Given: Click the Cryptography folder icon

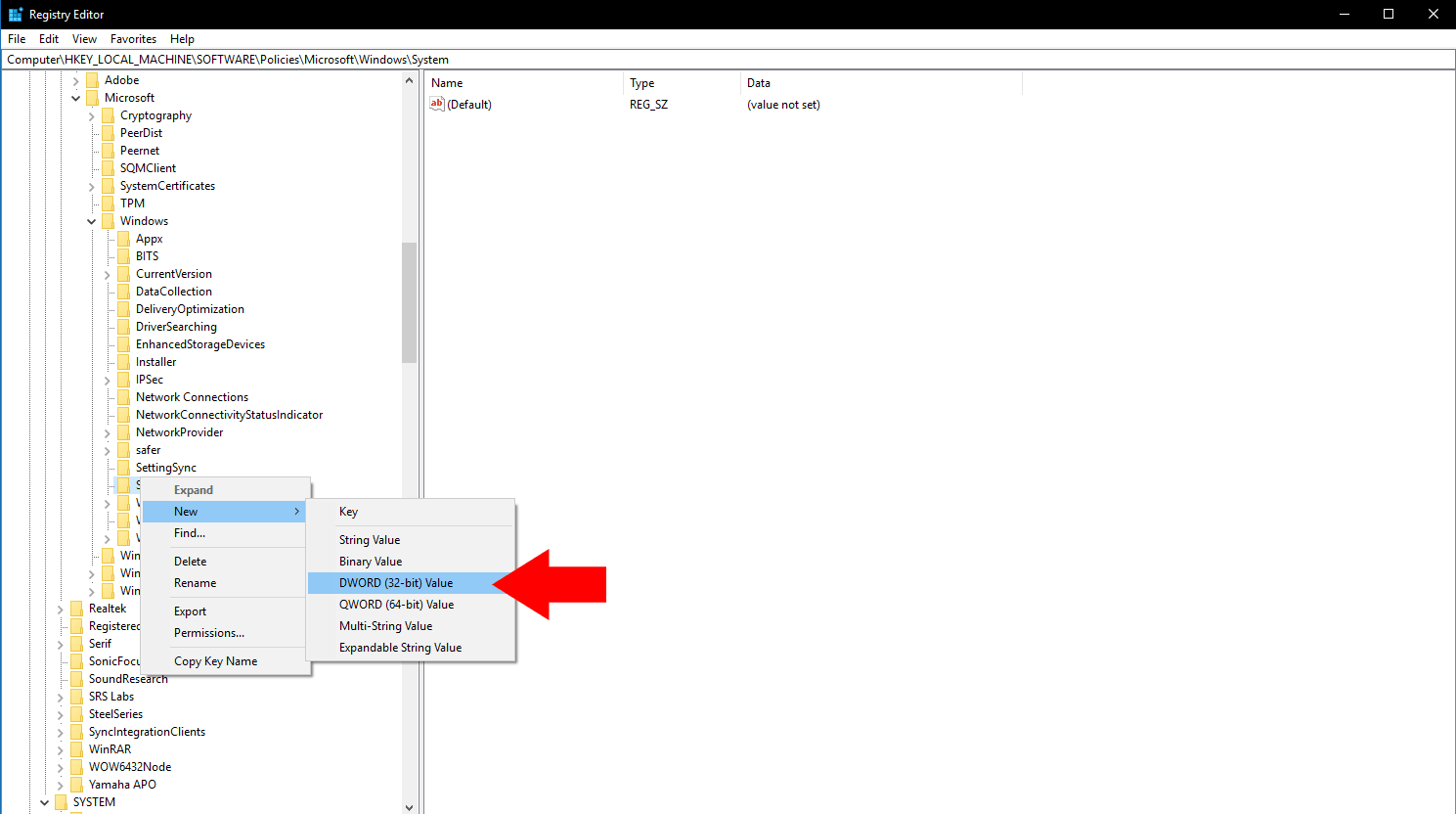Looking at the screenshot, I should pos(109,115).
